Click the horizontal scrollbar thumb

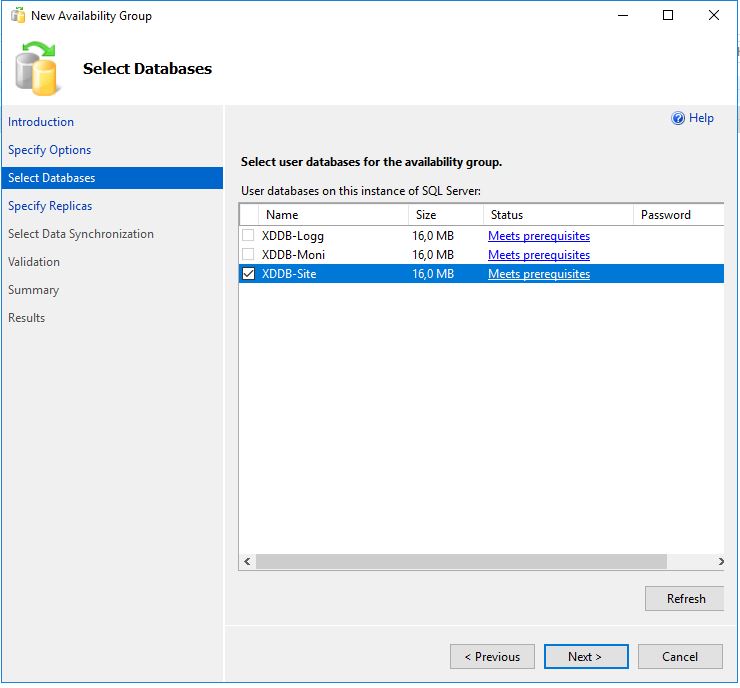[461, 561]
